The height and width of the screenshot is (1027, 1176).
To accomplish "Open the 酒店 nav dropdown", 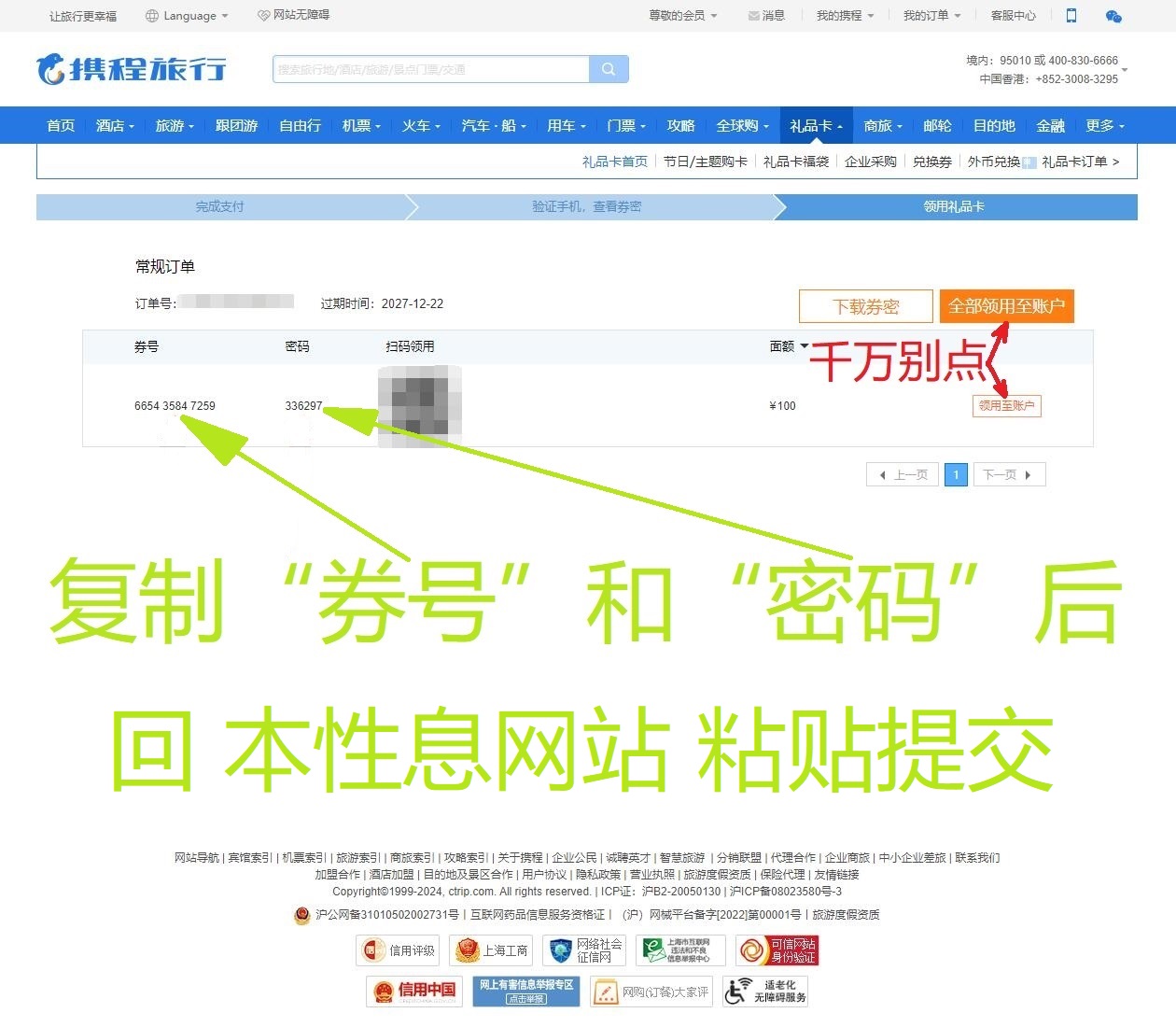I will pos(115,125).
